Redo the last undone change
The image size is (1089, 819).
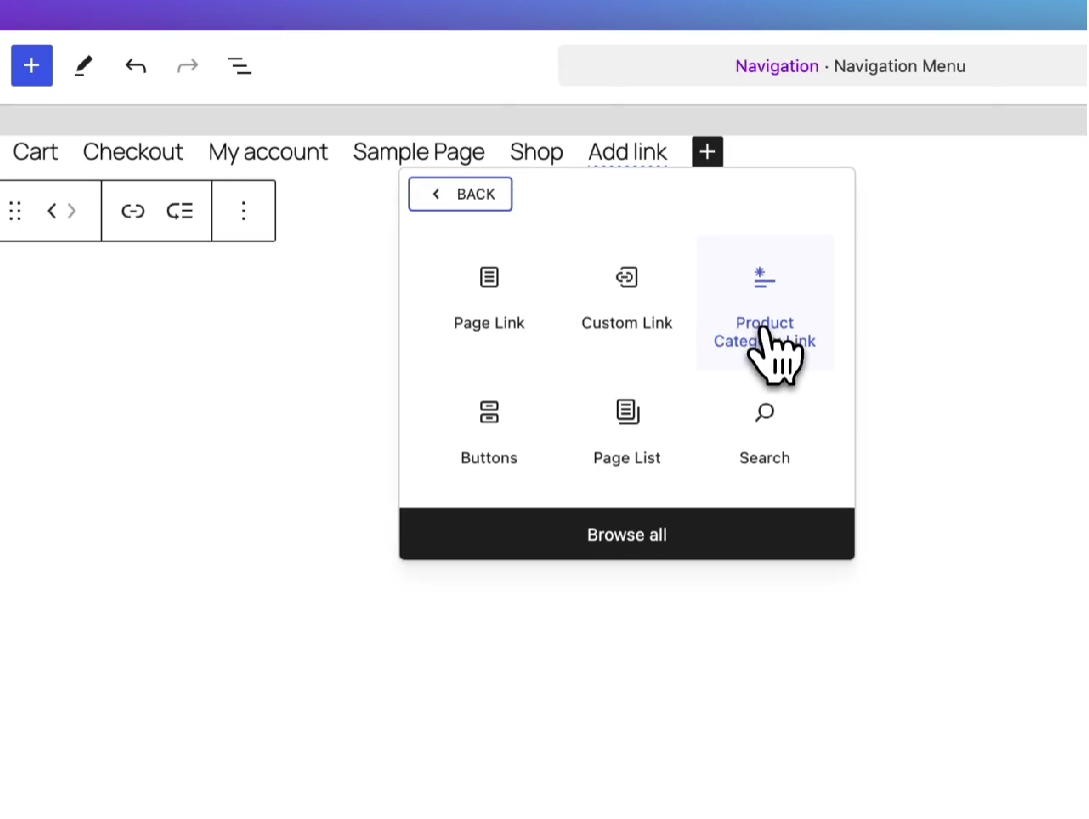point(187,65)
